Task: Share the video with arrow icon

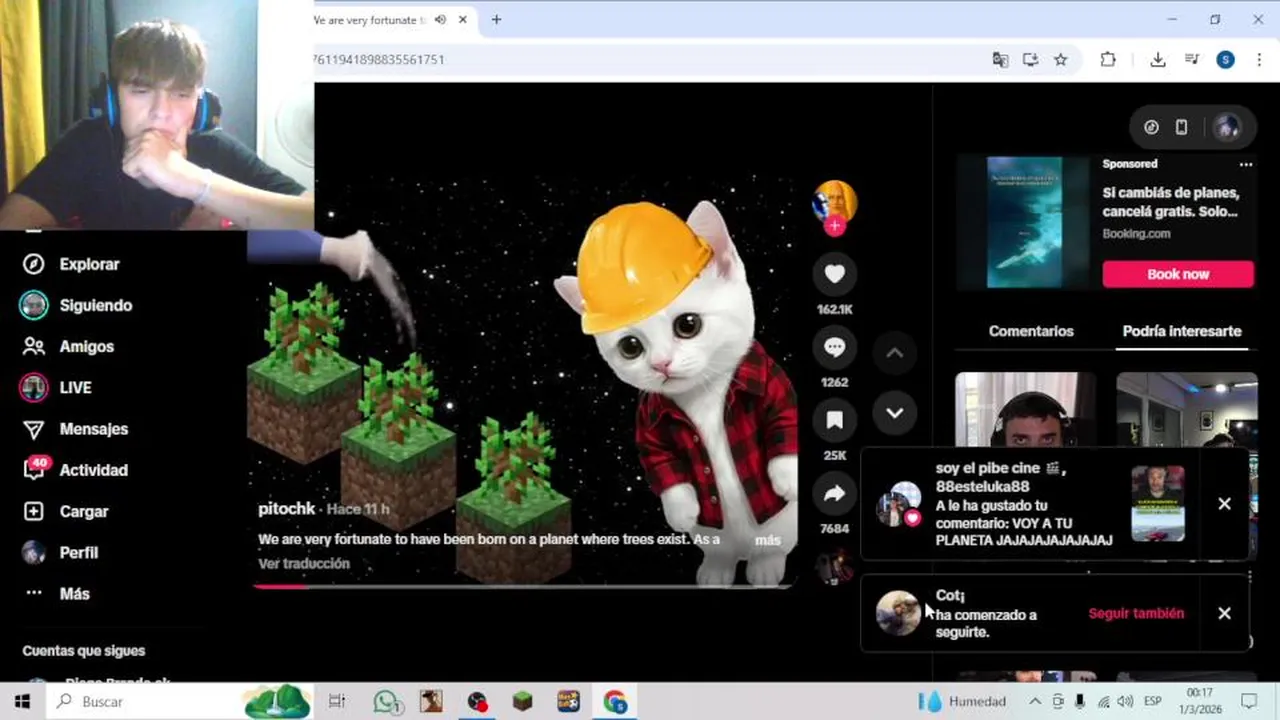Action: (x=835, y=493)
